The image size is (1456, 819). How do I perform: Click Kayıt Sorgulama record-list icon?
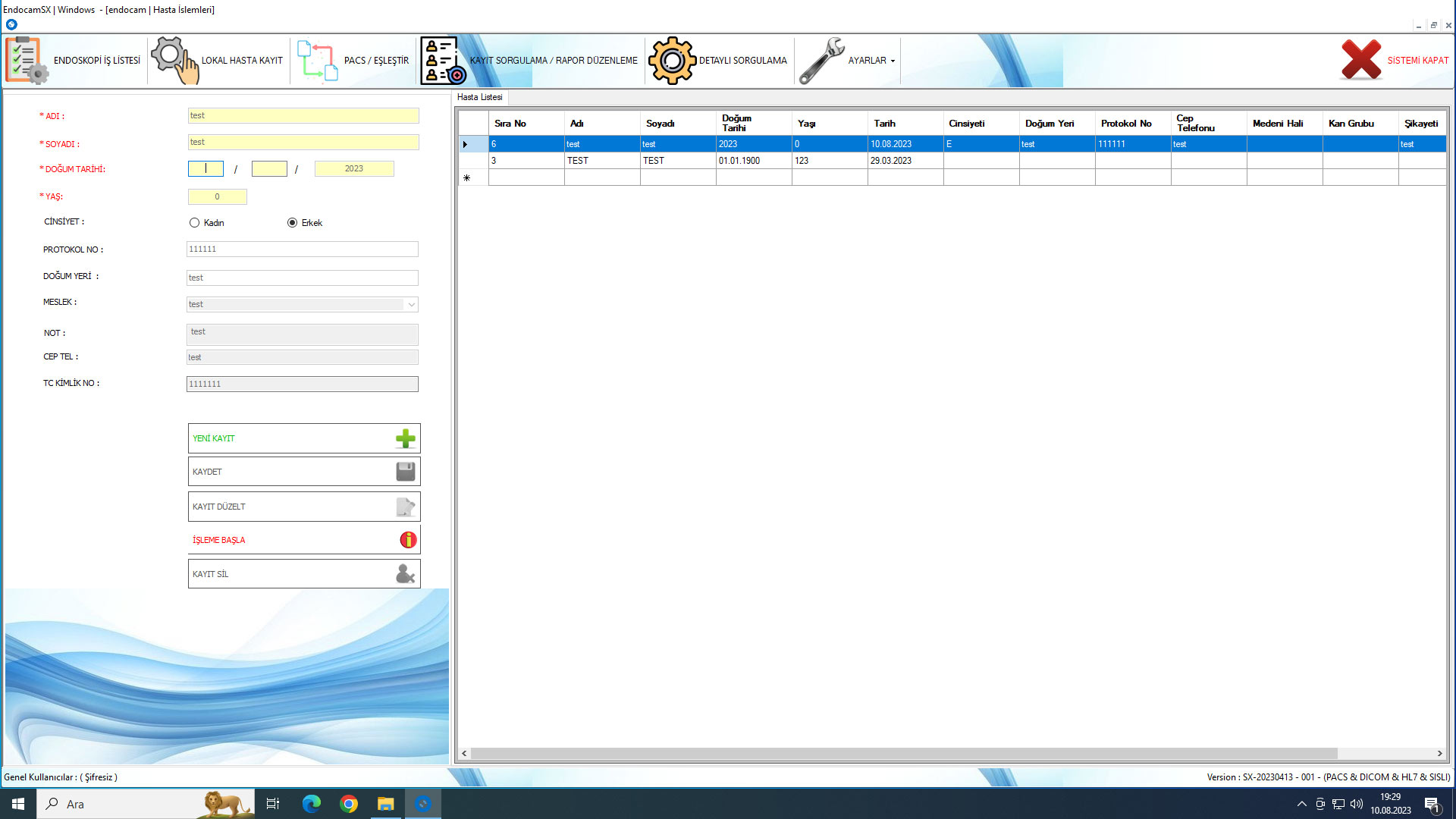click(x=442, y=61)
